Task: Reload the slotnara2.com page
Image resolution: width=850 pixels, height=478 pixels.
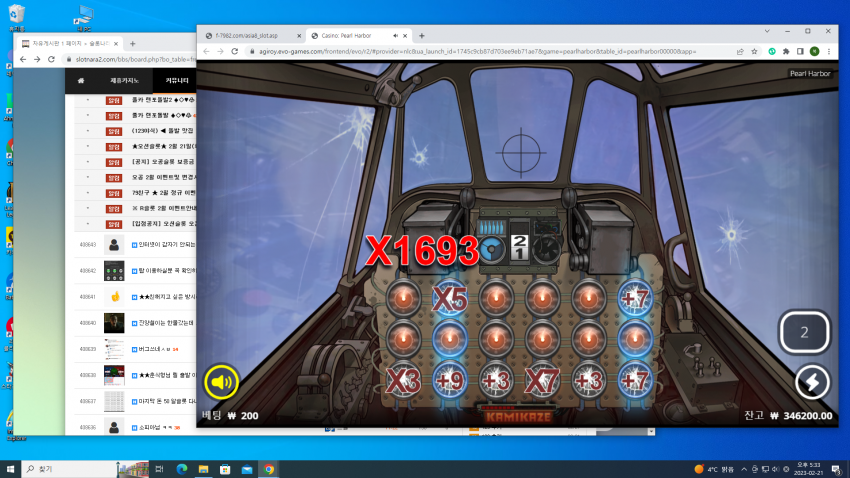Action: [51, 59]
